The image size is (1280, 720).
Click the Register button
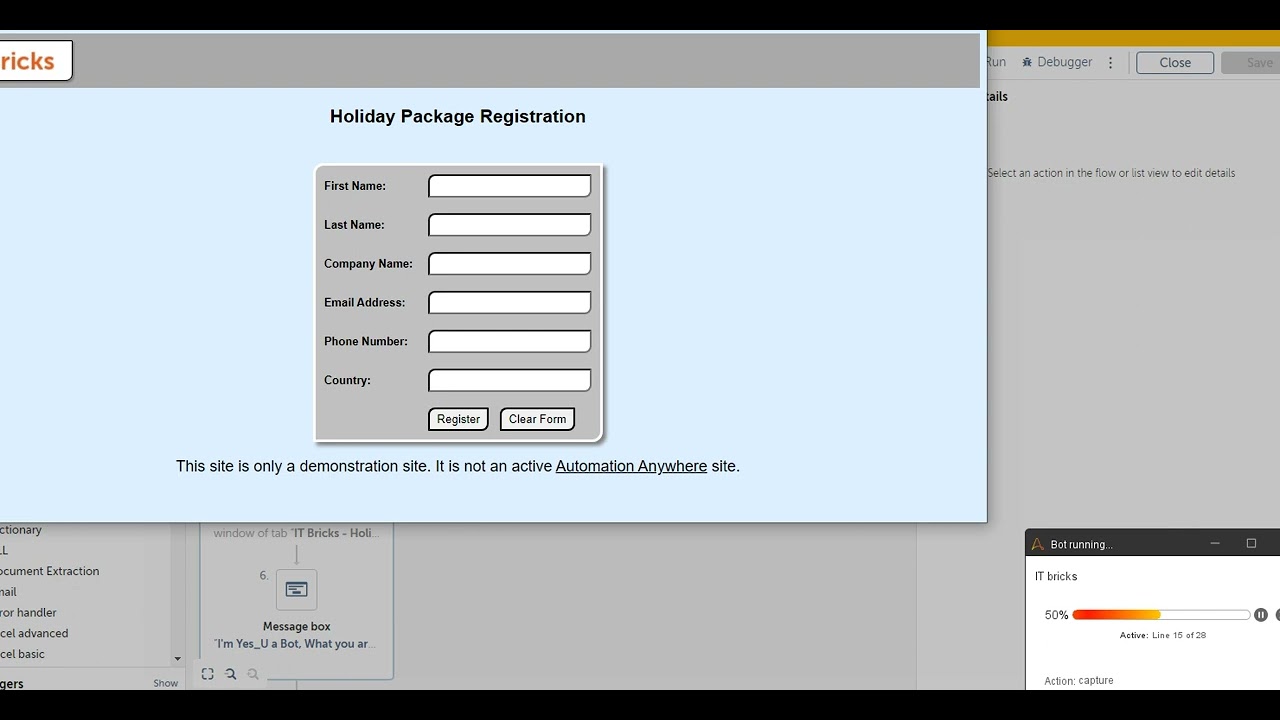pos(458,419)
